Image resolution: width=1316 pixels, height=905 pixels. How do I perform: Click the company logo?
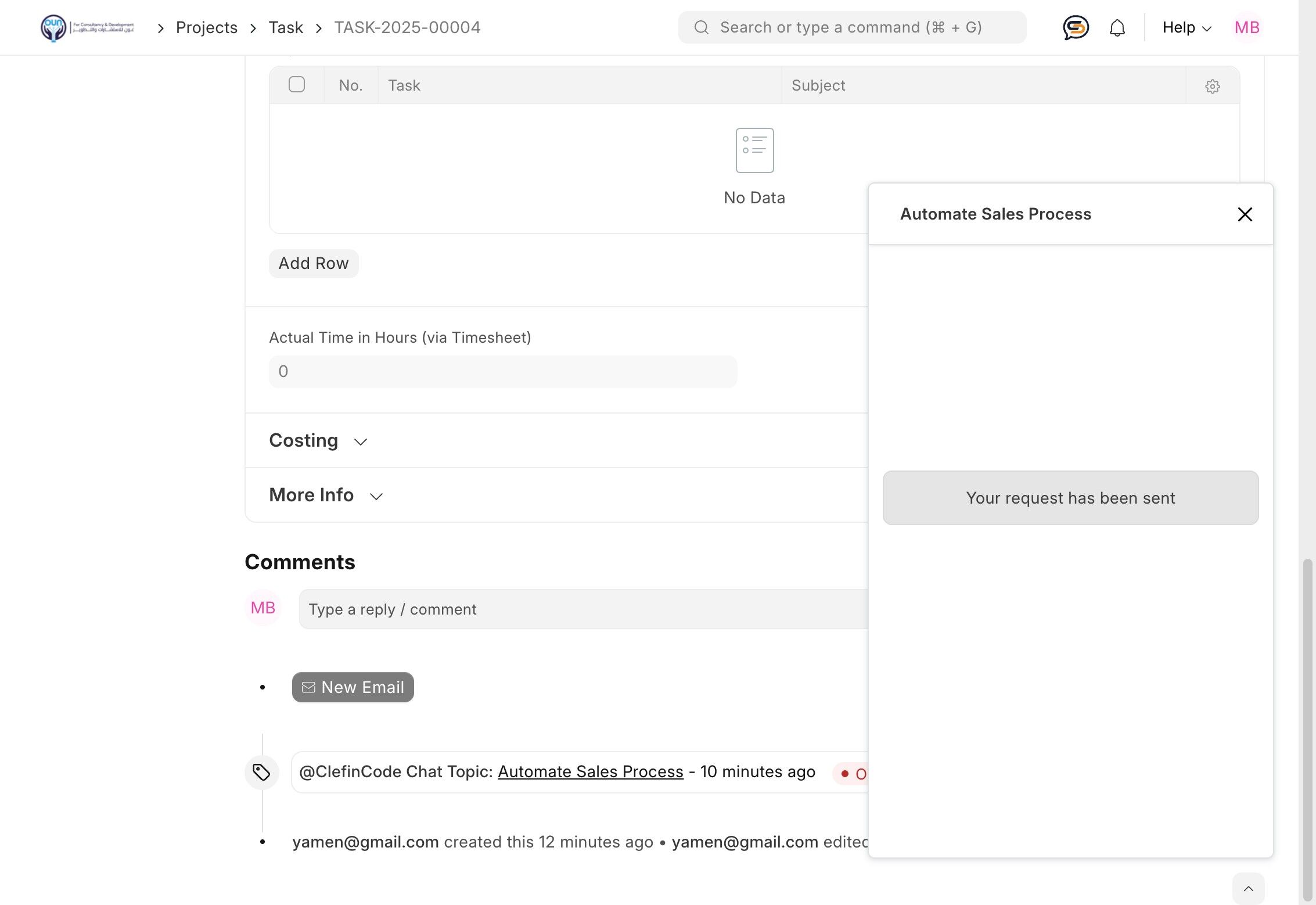click(x=87, y=27)
